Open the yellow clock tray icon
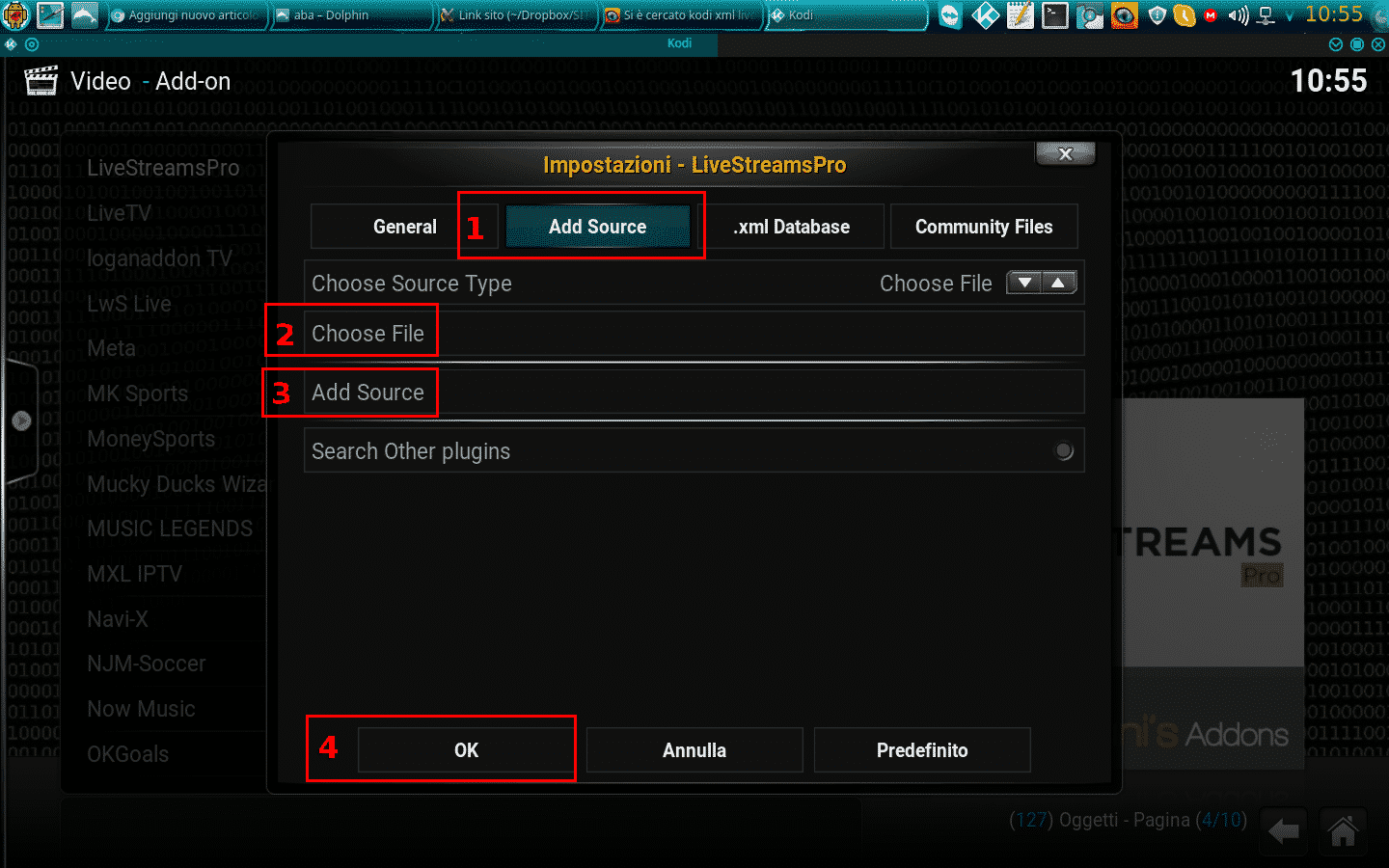The image size is (1389, 868). 1184,15
